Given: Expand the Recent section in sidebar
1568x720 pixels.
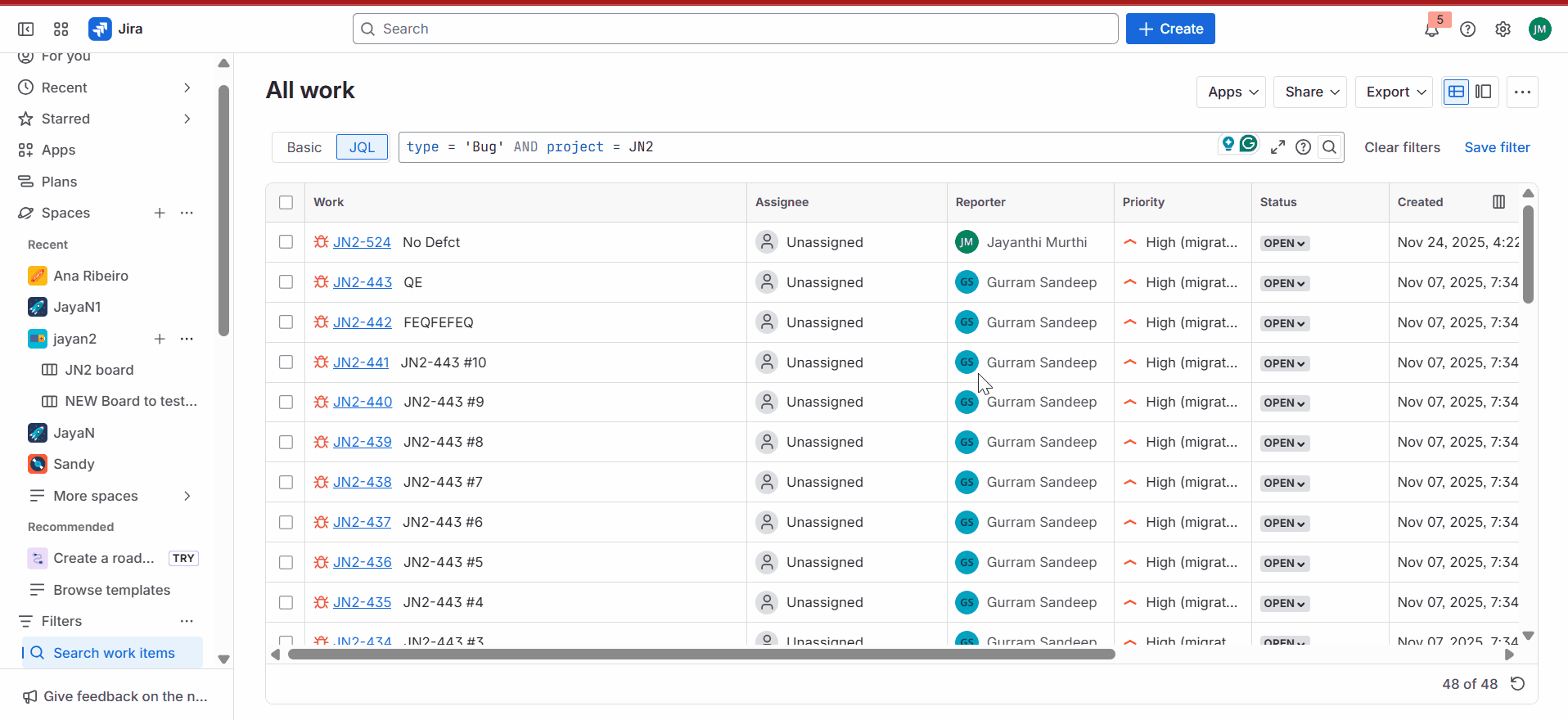Looking at the screenshot, I should tap(187, 88).
